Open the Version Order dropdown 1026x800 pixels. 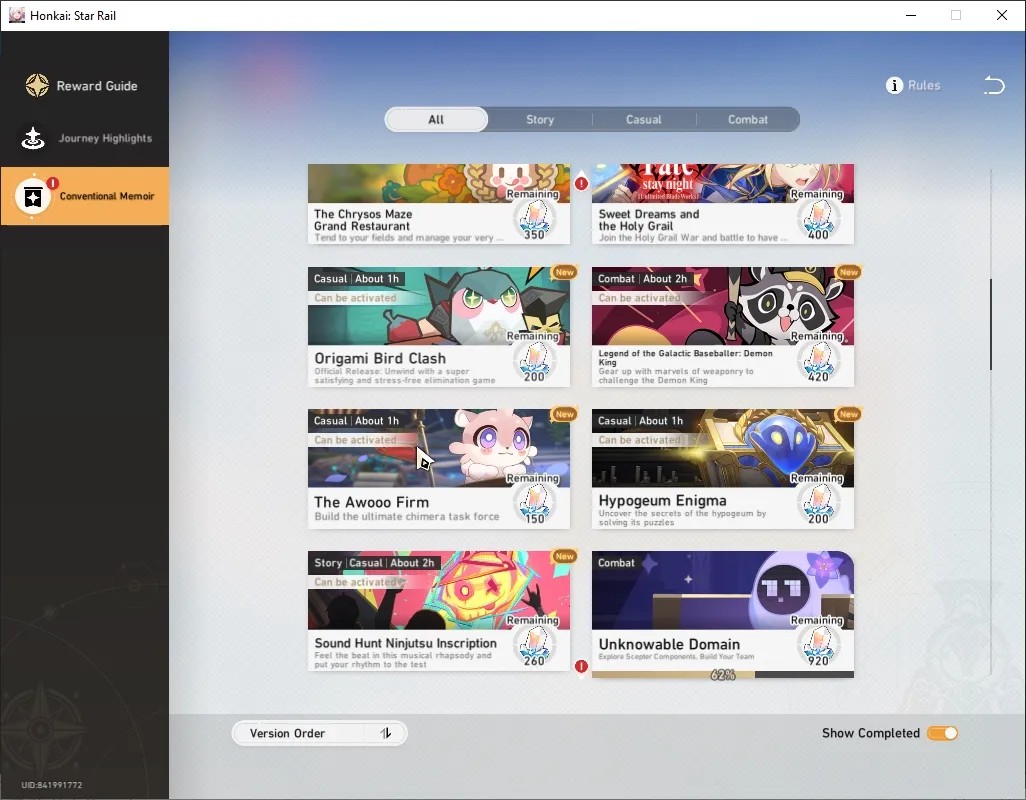319,733
